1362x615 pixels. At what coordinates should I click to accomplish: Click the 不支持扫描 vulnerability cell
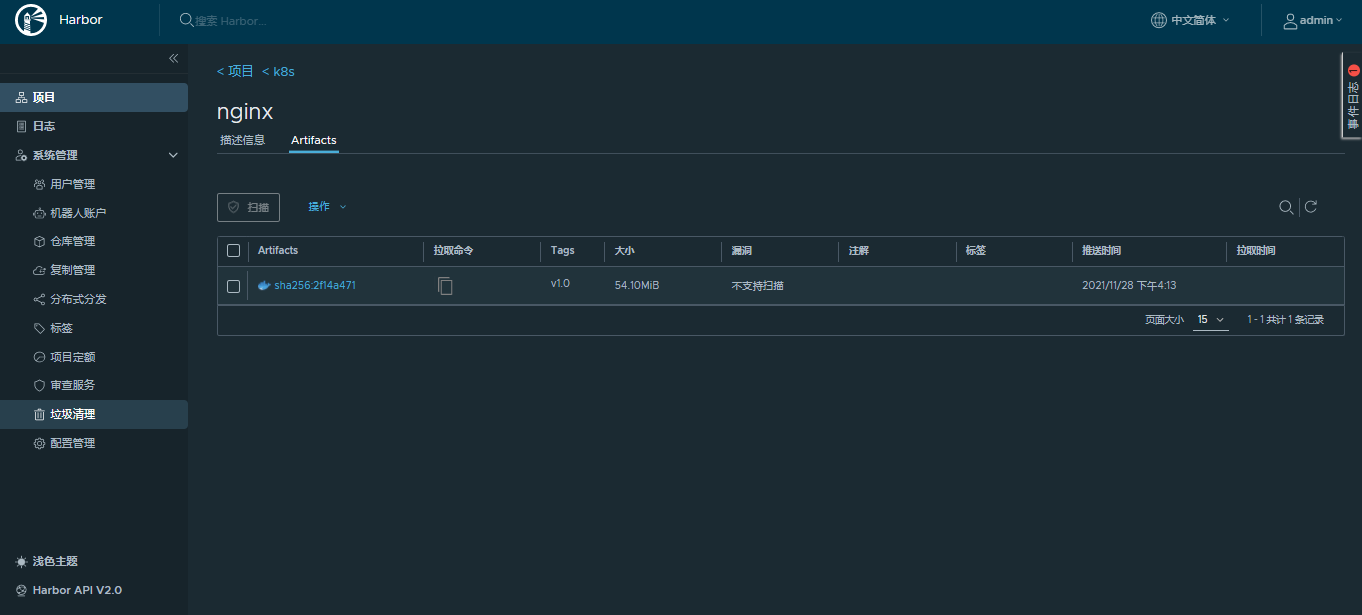click(757, 285)
